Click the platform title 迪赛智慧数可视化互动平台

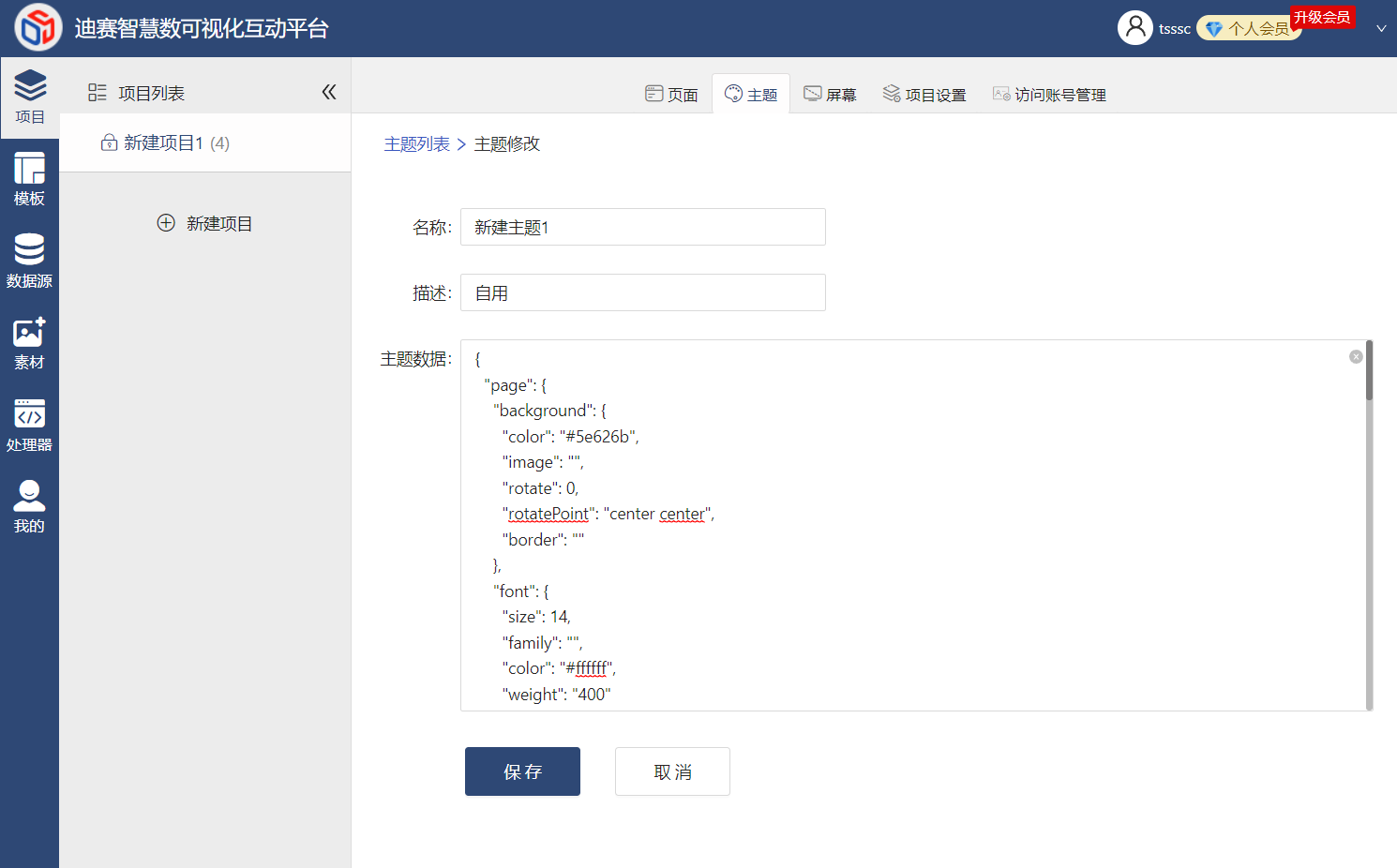point(202,29)
